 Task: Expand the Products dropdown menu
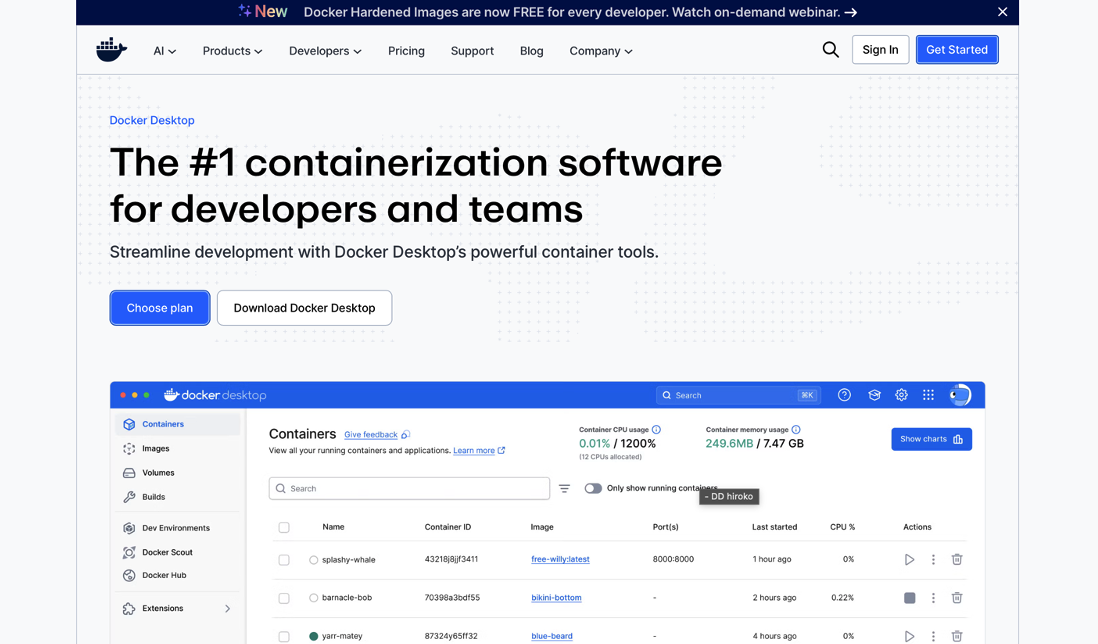(232, 51)
